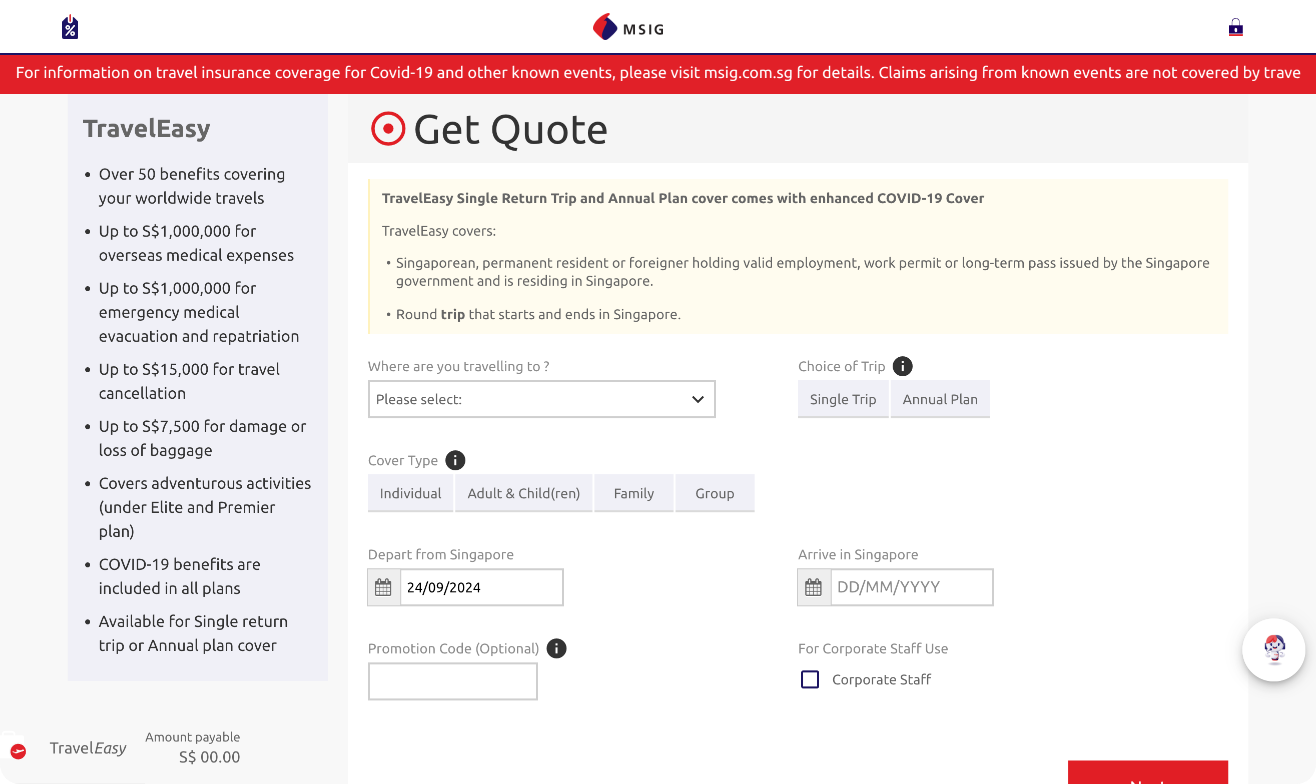Show Cover Type info tooltip
Viewport: 1316px width, 784px height.
tap(455, 460)
